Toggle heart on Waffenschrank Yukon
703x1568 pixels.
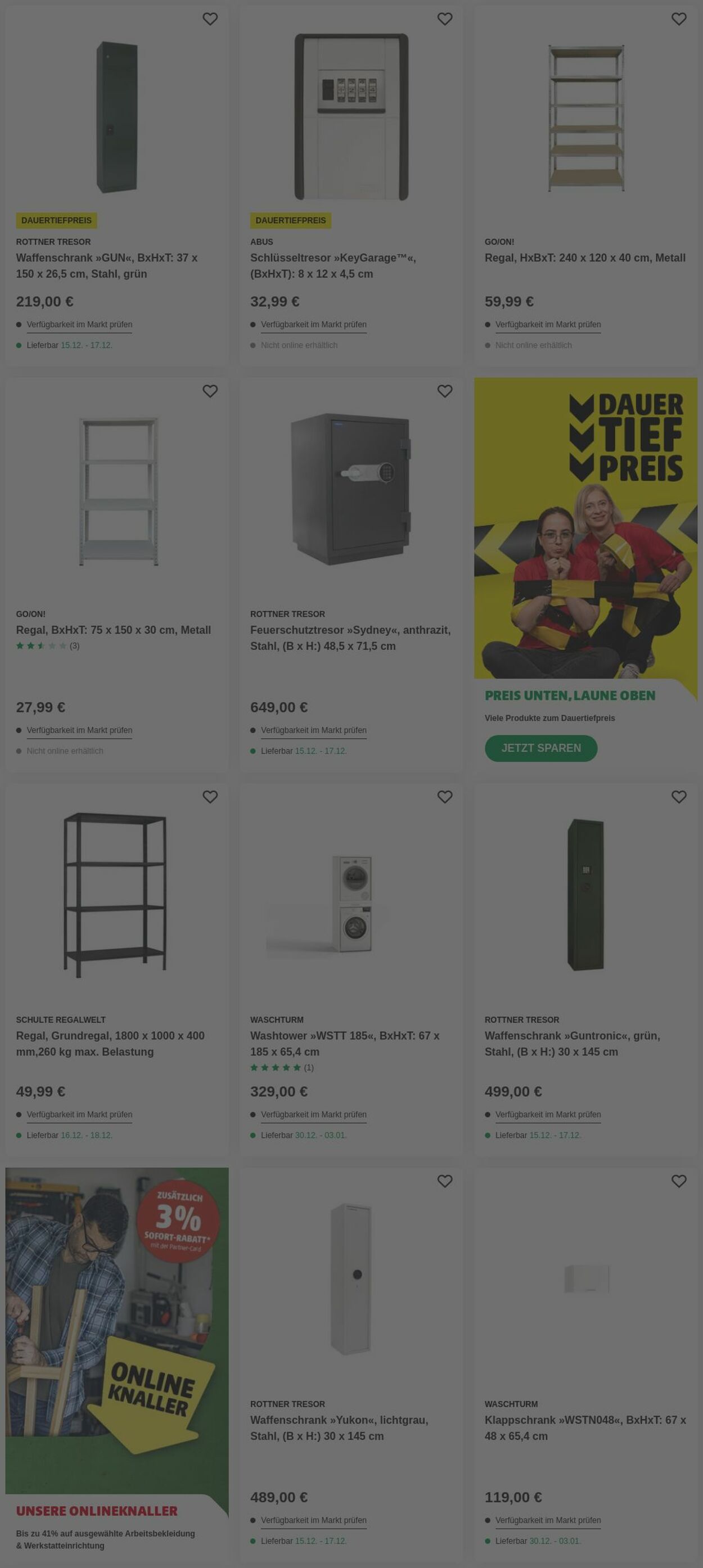coord(445,1181)
